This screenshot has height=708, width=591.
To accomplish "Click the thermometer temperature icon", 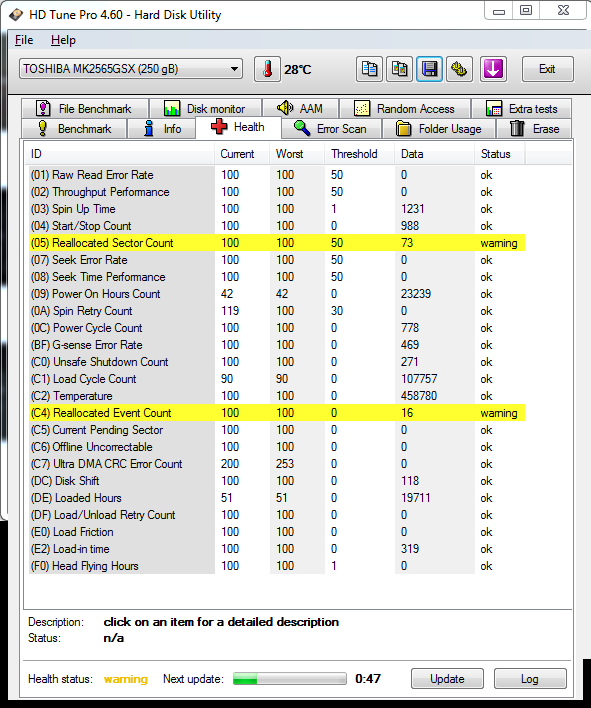I will (267, 69).
